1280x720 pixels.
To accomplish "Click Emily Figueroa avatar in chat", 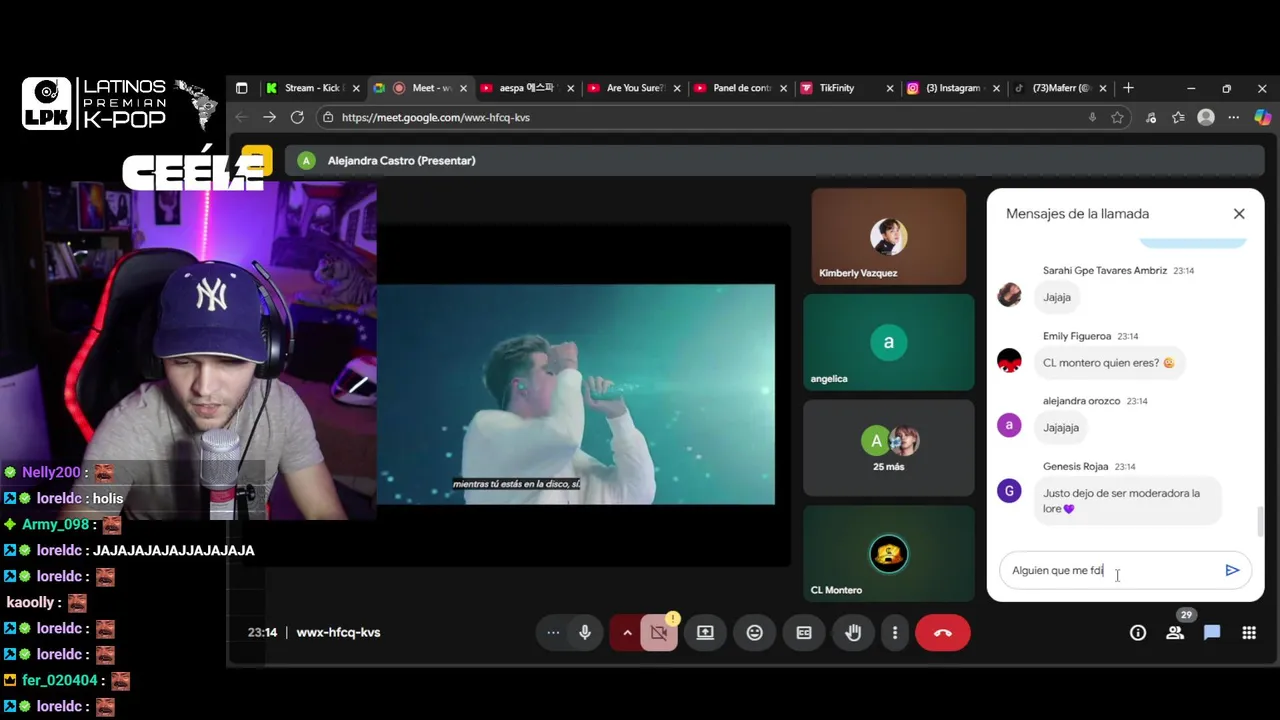I will (x=1009, y=361).
